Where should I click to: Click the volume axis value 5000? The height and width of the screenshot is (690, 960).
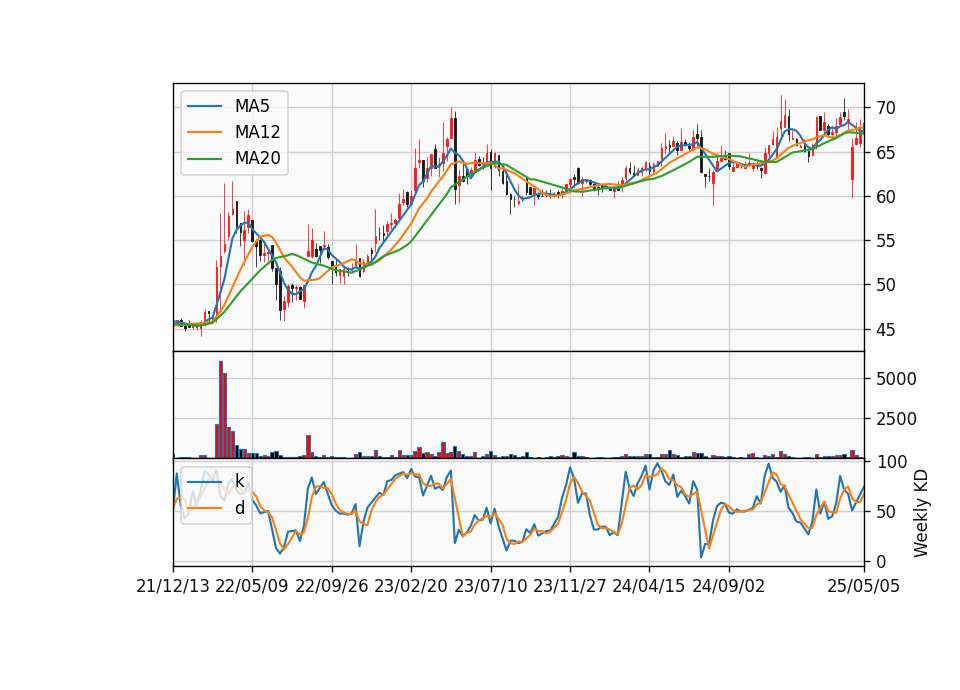896,379
